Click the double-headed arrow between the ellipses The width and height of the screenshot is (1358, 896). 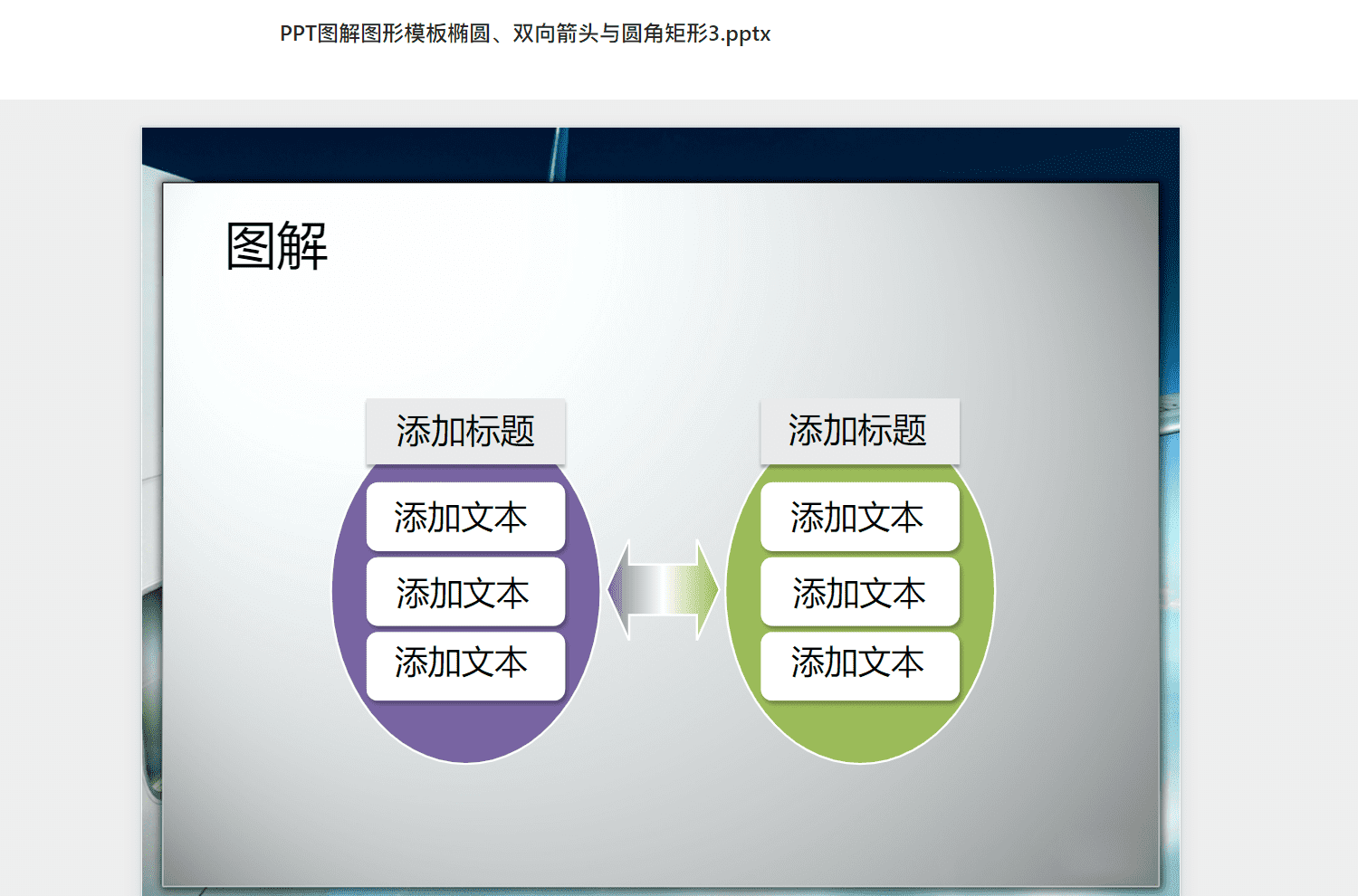(x=663, y=590)
